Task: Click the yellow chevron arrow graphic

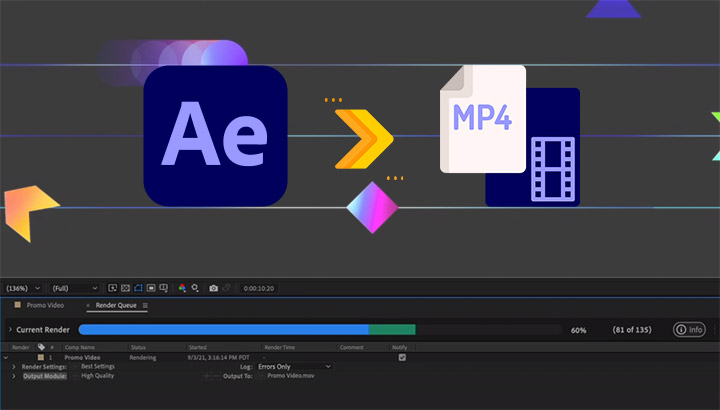Action: 364,139
